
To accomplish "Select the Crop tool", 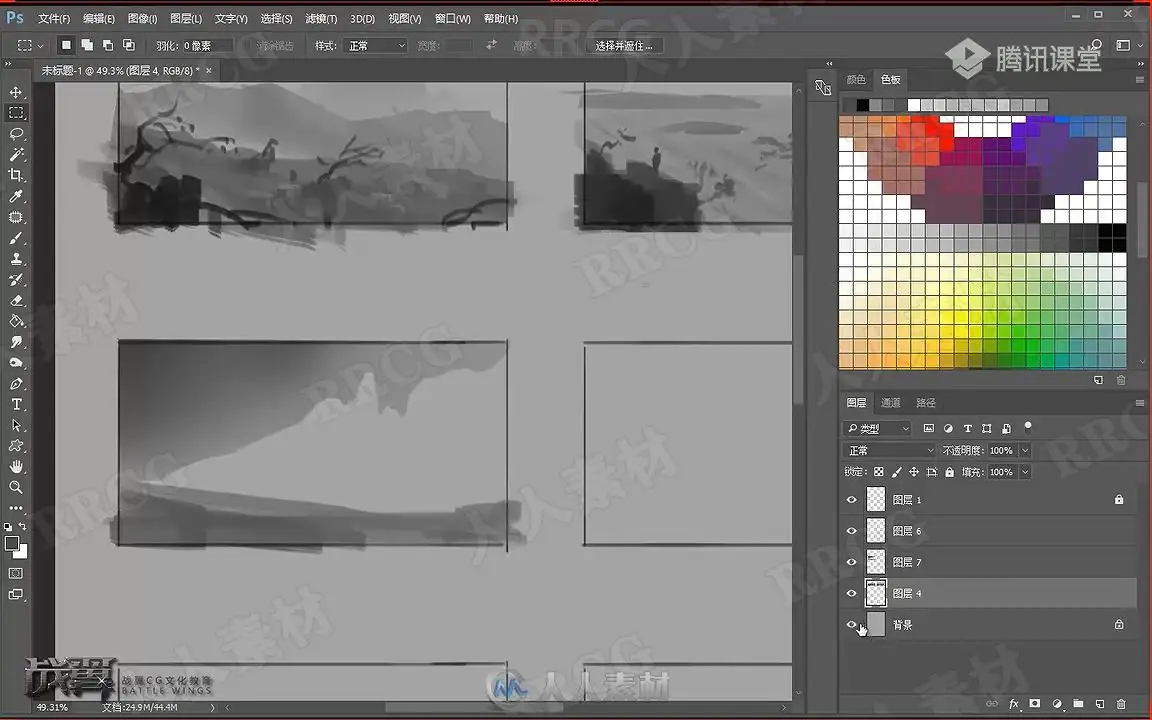I will tap(15, 175).
